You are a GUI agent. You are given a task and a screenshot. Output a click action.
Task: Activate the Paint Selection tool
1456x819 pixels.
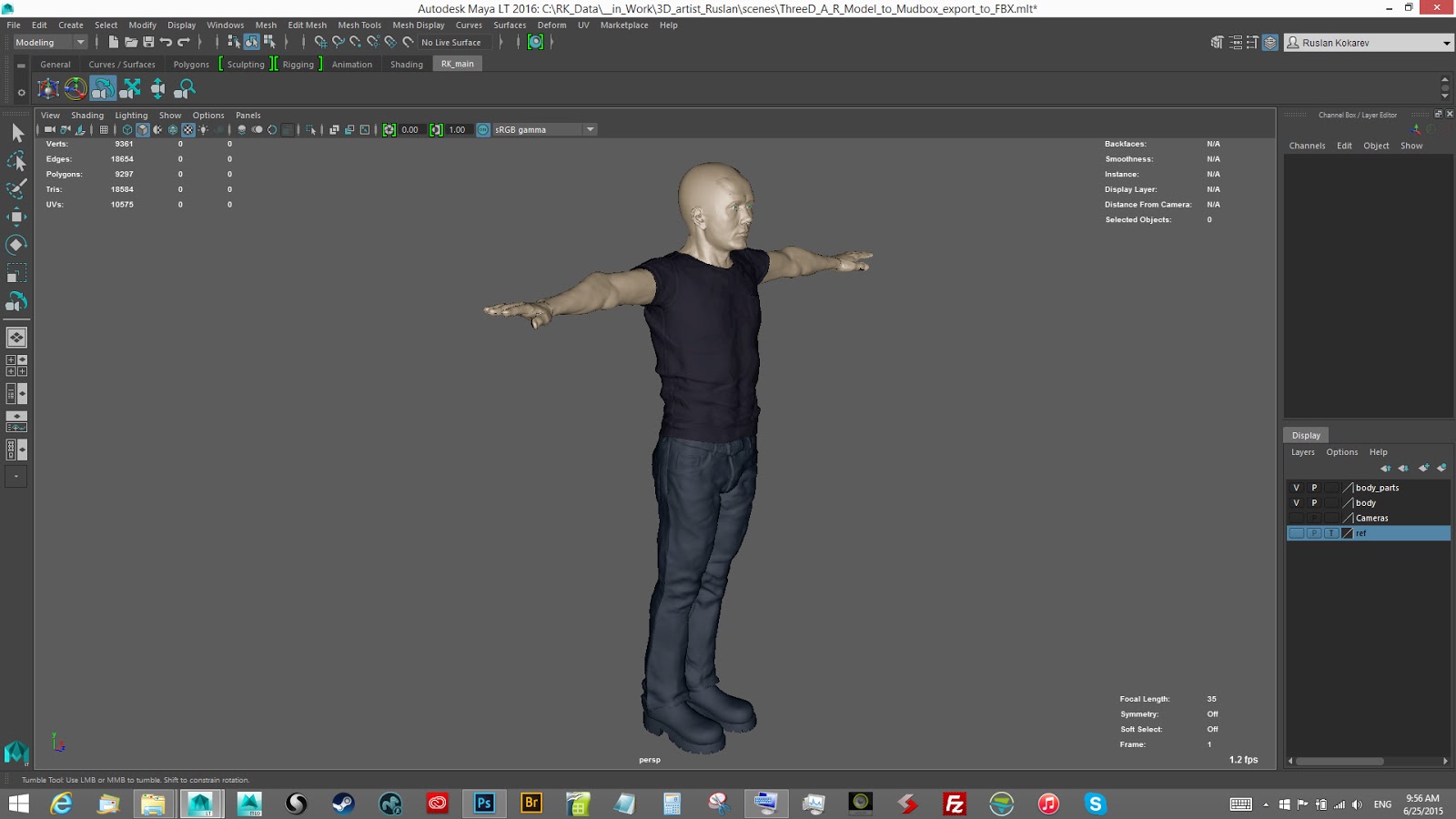[x=16, y=188]
